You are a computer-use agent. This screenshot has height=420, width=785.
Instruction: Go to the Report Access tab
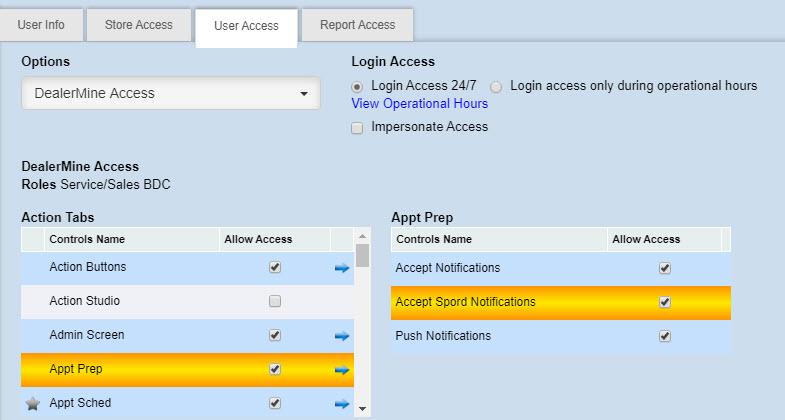(357, 25)
